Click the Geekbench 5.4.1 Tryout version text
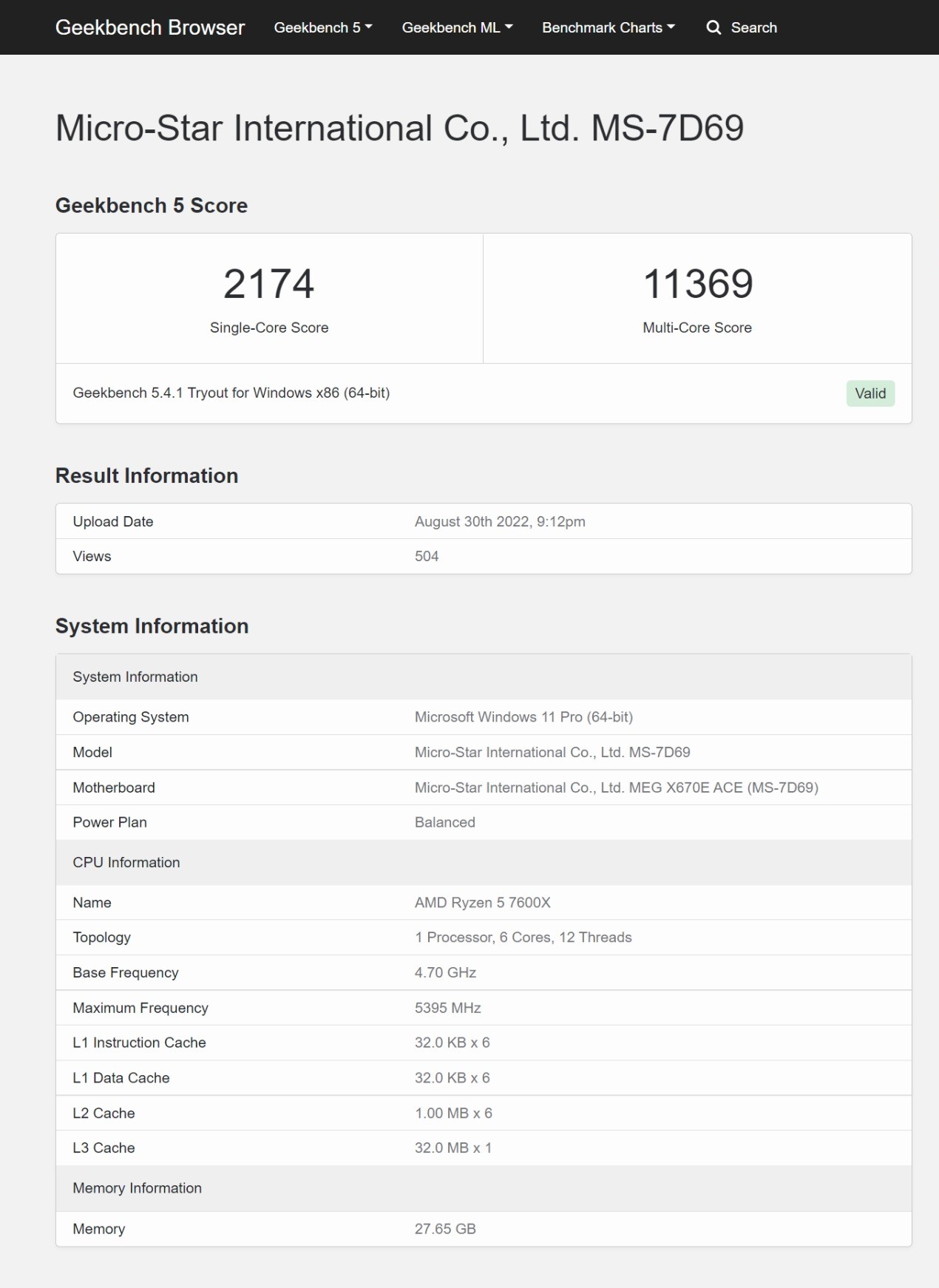939x1288 pixels. pos(231,393)
